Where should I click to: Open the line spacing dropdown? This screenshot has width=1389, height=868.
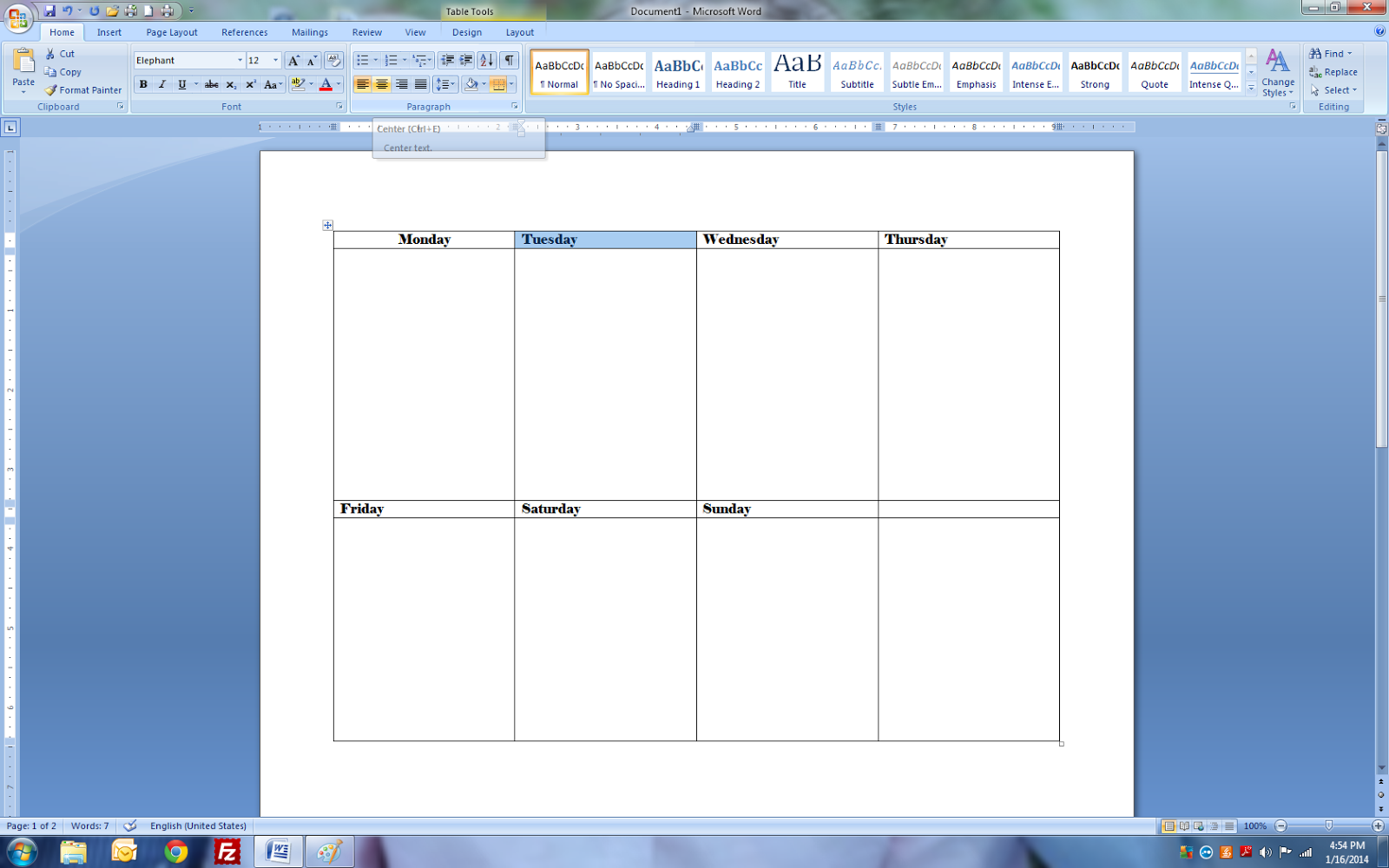[445, 84]
